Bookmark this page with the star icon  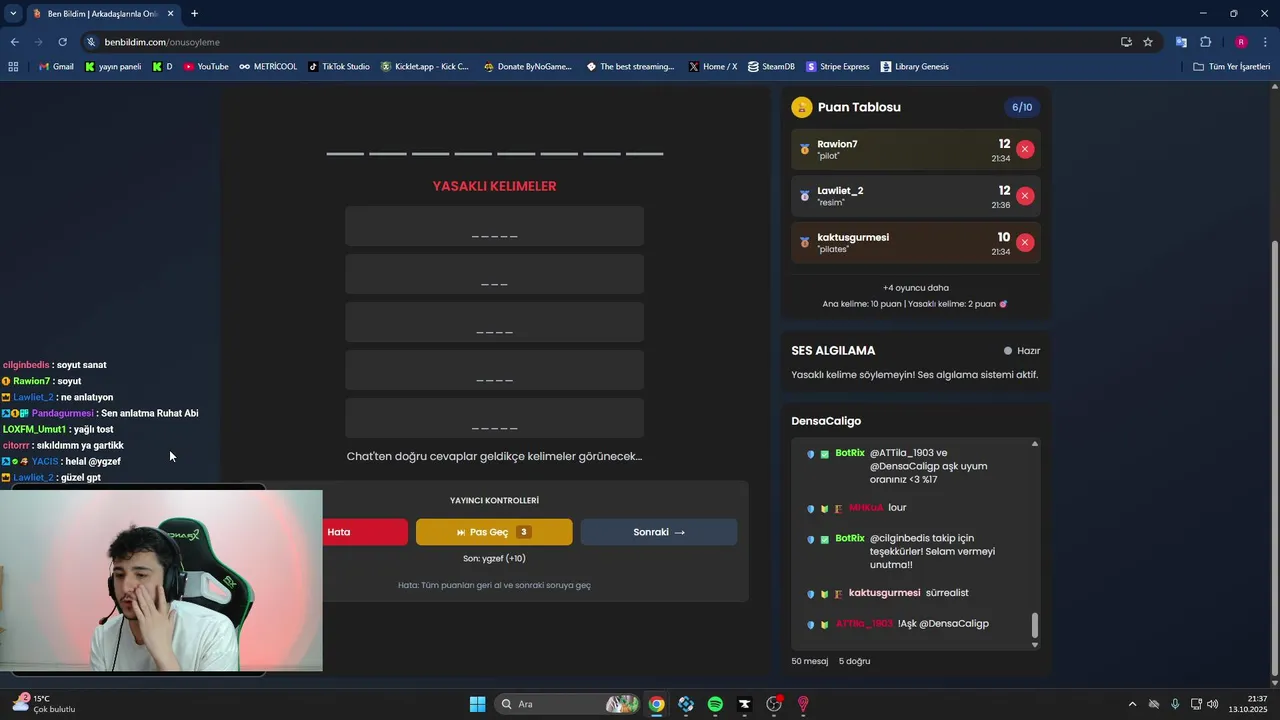[1148, 42]
